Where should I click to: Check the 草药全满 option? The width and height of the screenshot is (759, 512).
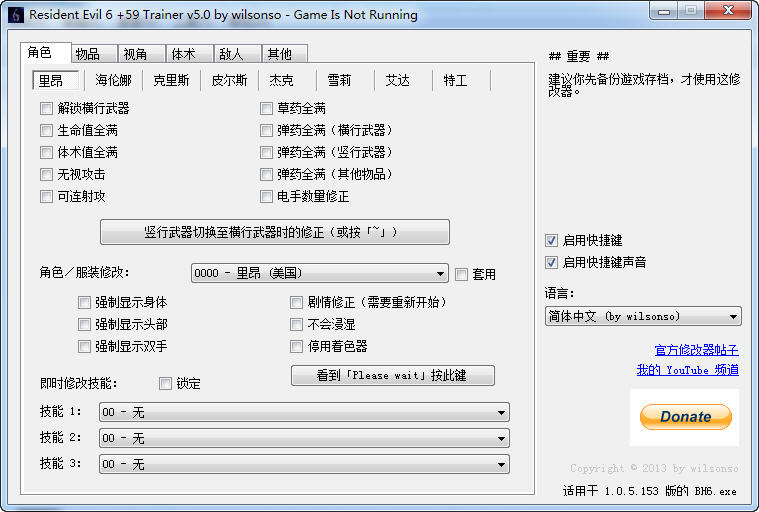point(266,108)
